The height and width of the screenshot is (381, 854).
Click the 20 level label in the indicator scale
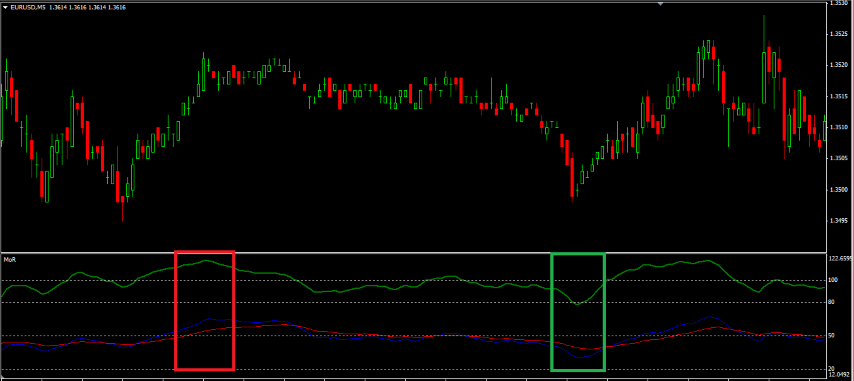click(x=831, y=368)
